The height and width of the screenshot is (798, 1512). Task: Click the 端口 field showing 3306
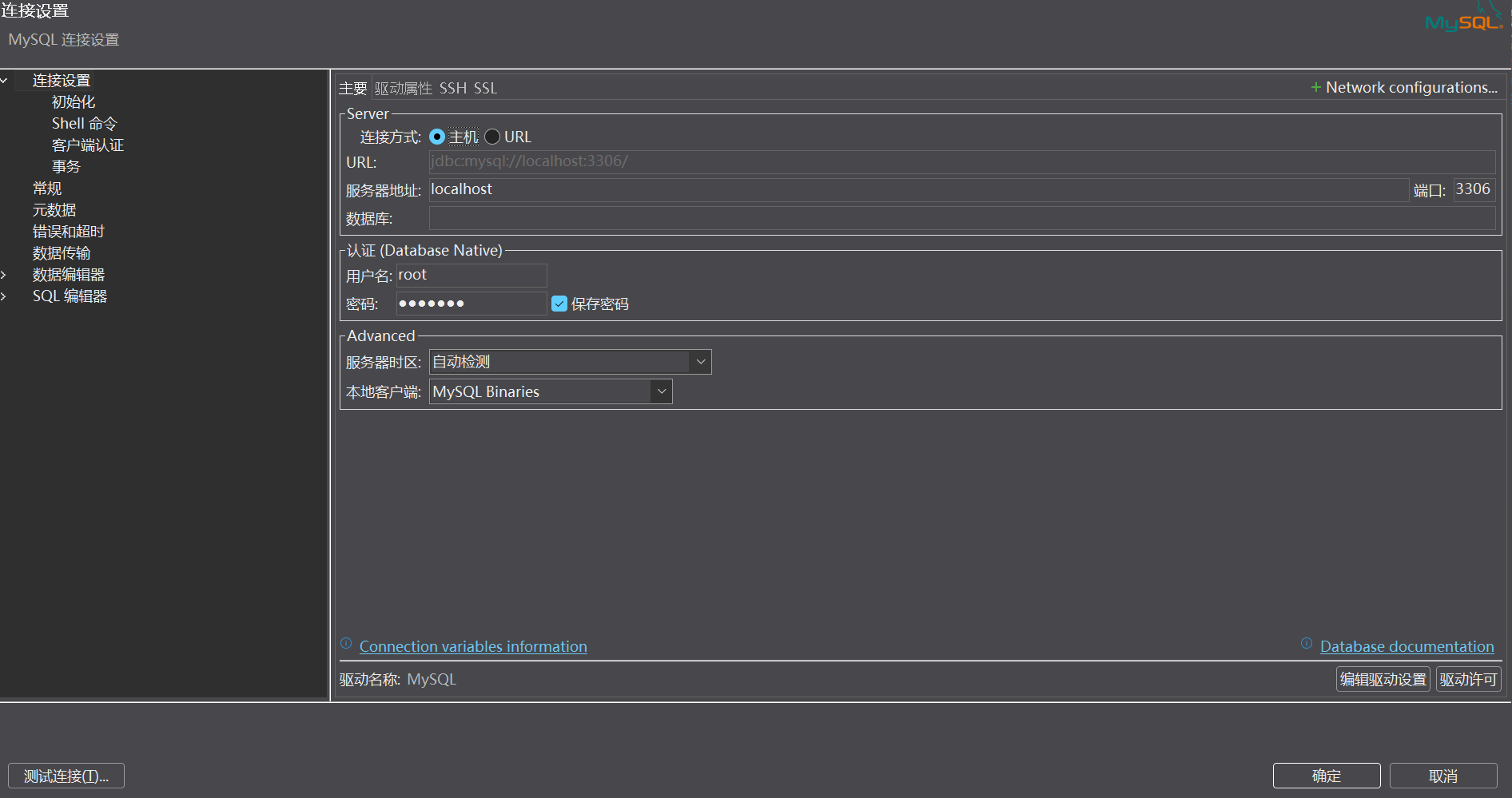tap(1474, 189)
